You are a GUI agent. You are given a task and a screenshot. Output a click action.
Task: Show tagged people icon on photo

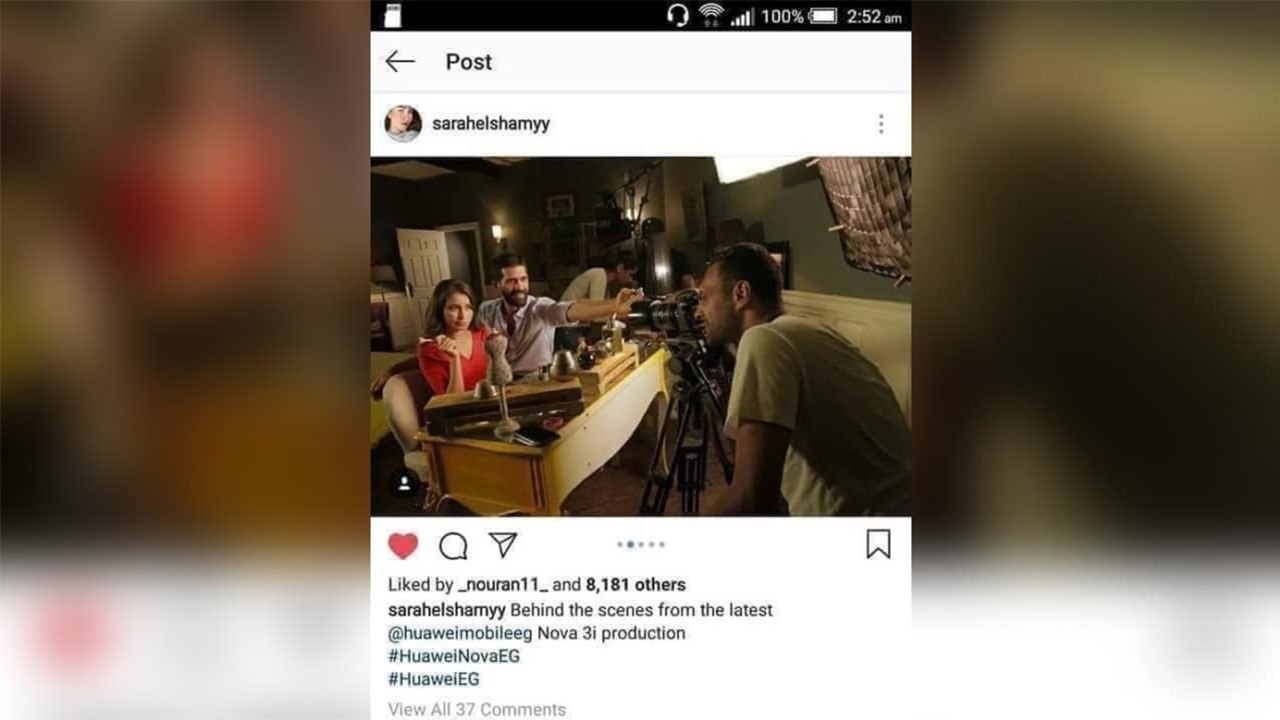pyautogui.click(x=404, y=484)
